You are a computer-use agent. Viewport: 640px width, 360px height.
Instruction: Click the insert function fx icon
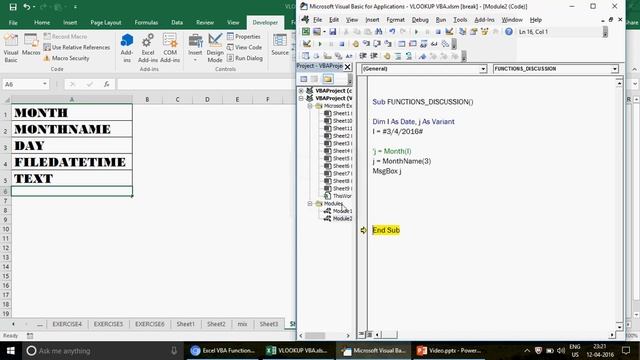click(x=106, y=84)
